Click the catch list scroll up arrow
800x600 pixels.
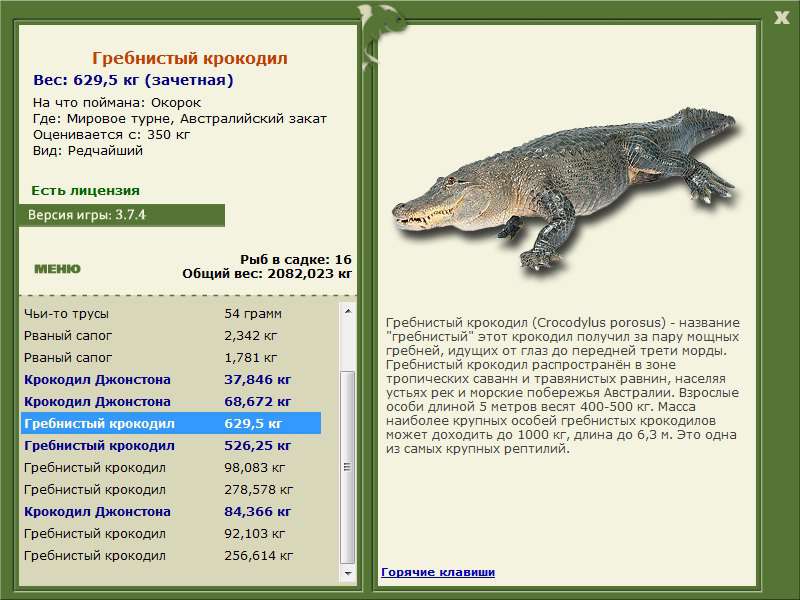(x=348, y=311)
